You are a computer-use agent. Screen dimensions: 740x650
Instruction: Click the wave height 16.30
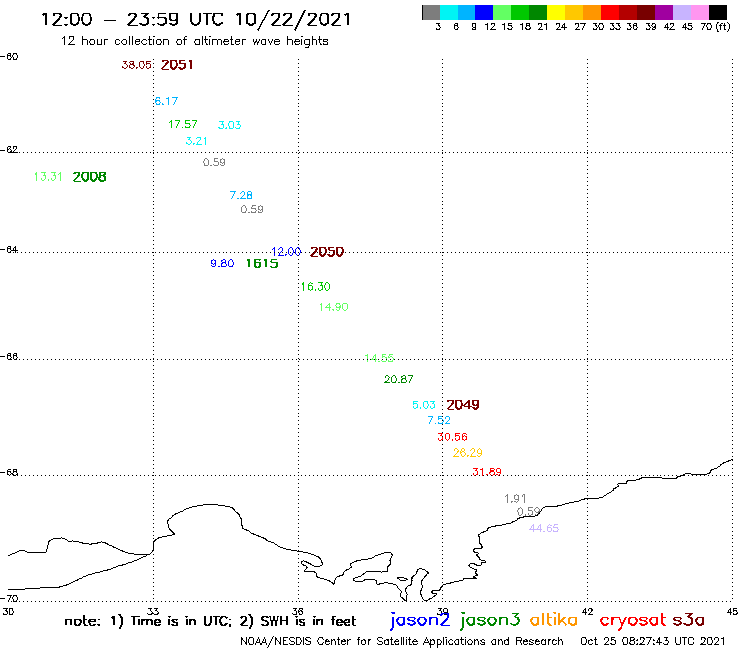click(x=316, y=287)
